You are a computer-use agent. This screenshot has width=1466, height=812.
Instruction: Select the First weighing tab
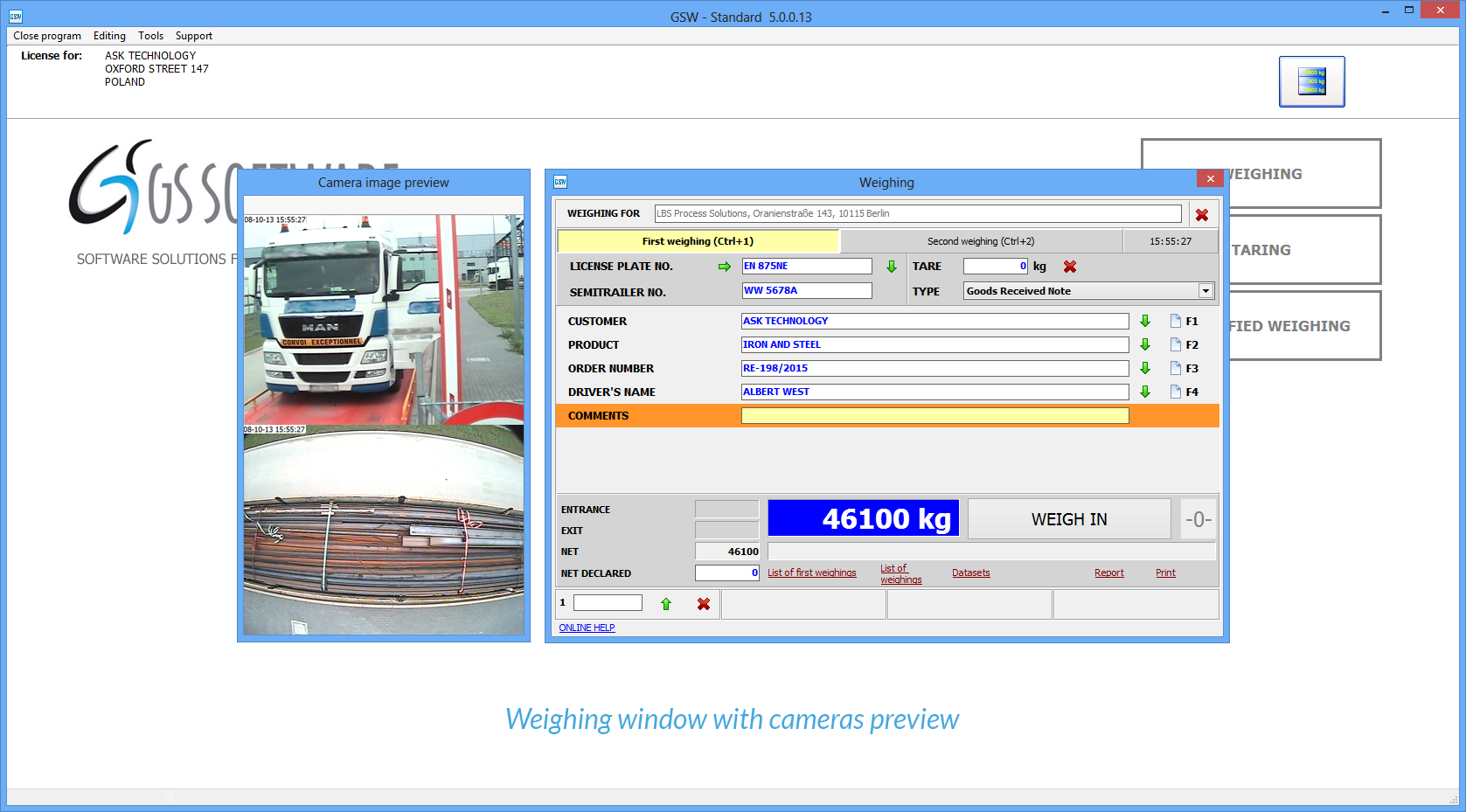[x=698, y=241]
